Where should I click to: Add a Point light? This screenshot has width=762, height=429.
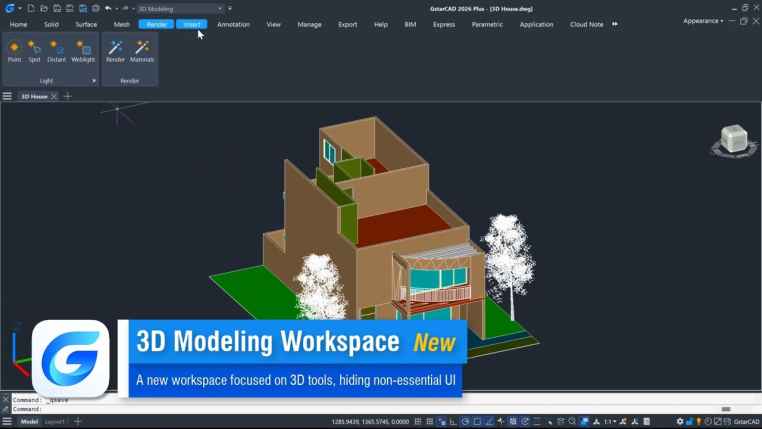[14, 51]
